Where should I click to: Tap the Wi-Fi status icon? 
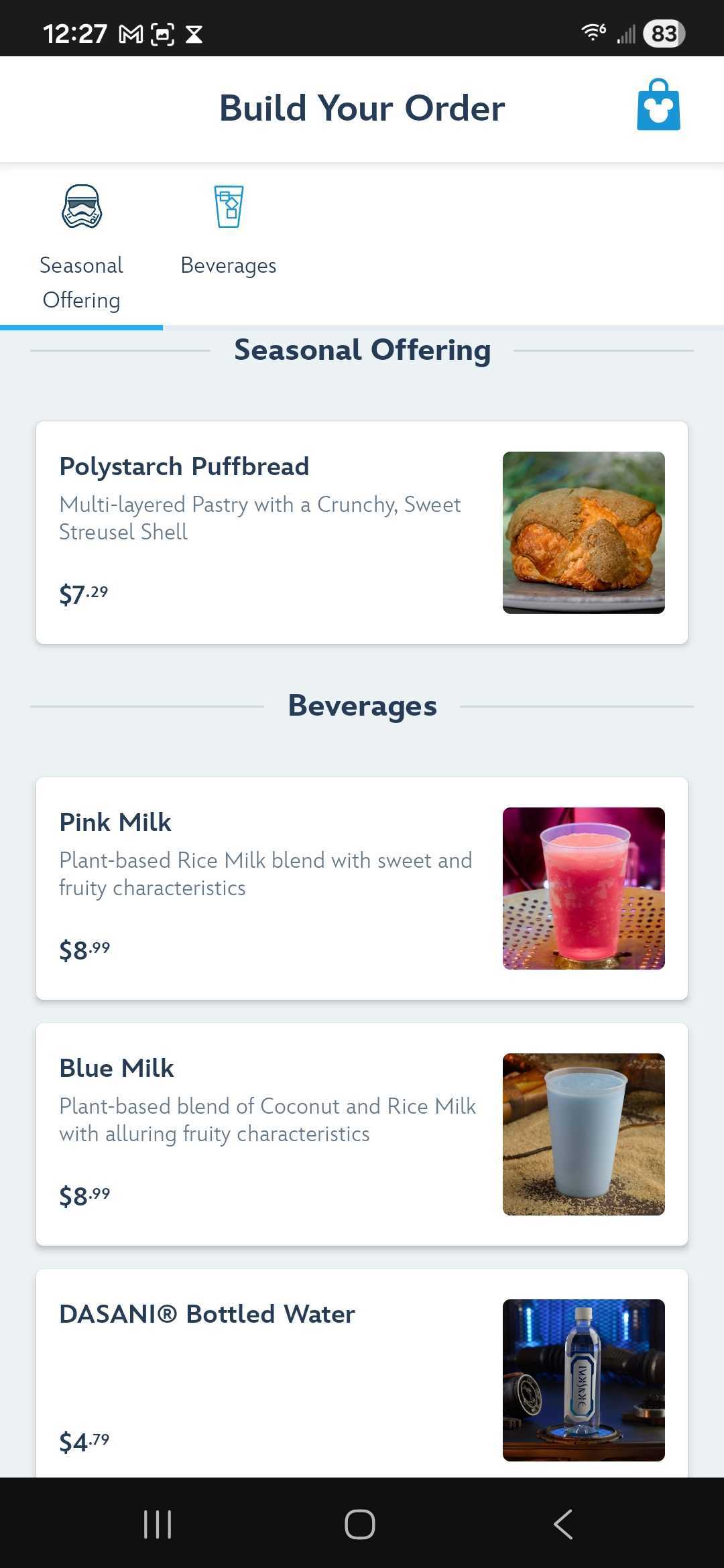tap(593, 32)
